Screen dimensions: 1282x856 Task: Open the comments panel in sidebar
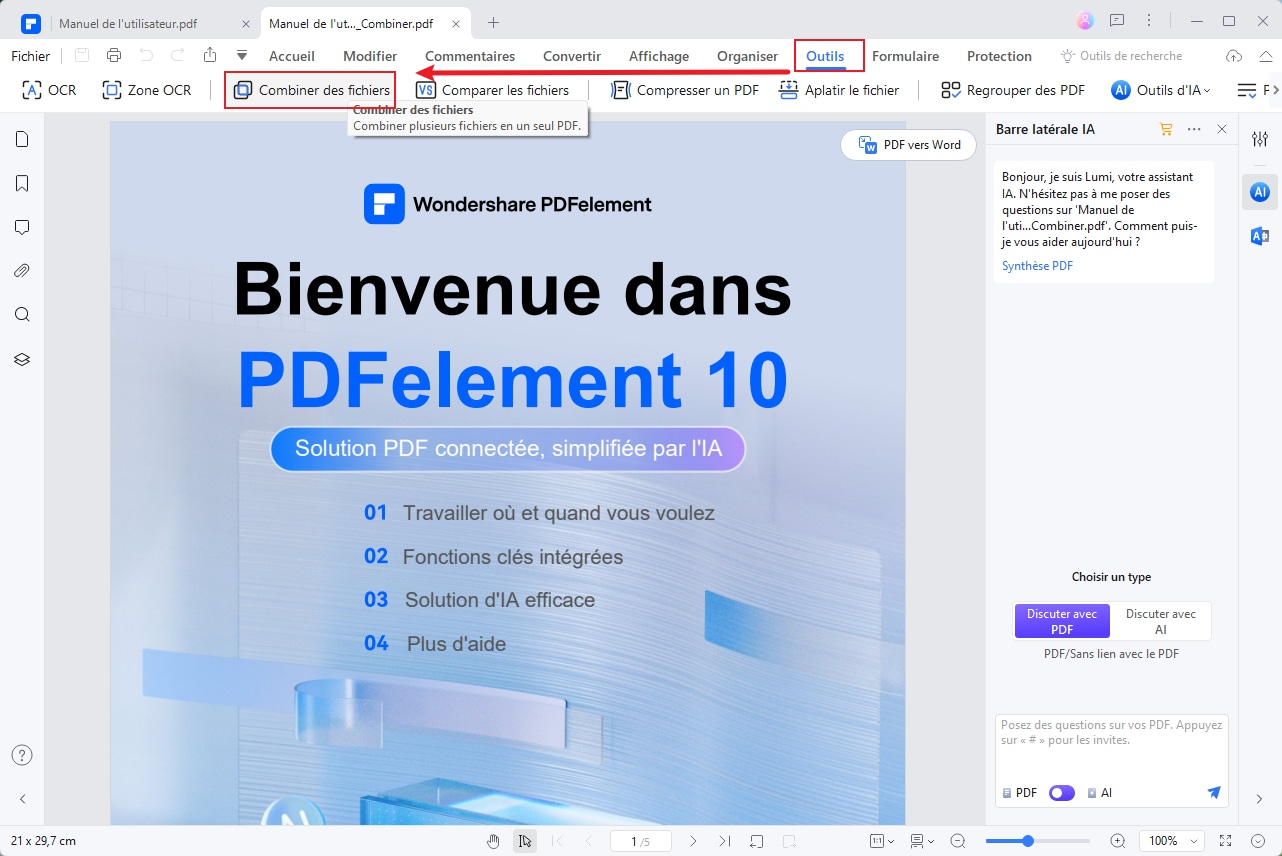pos(22,227)
